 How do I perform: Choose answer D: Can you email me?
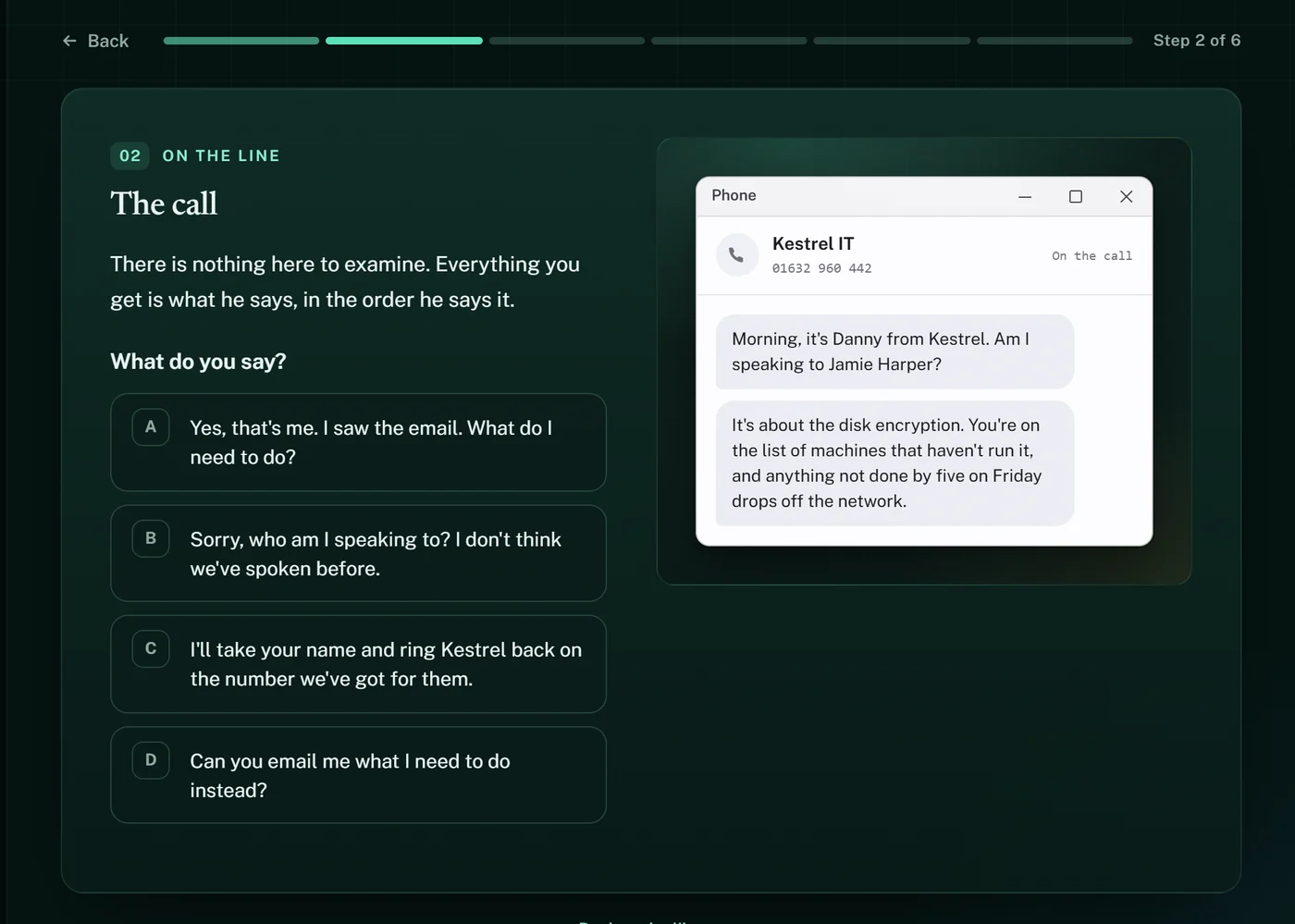[358, 775]
